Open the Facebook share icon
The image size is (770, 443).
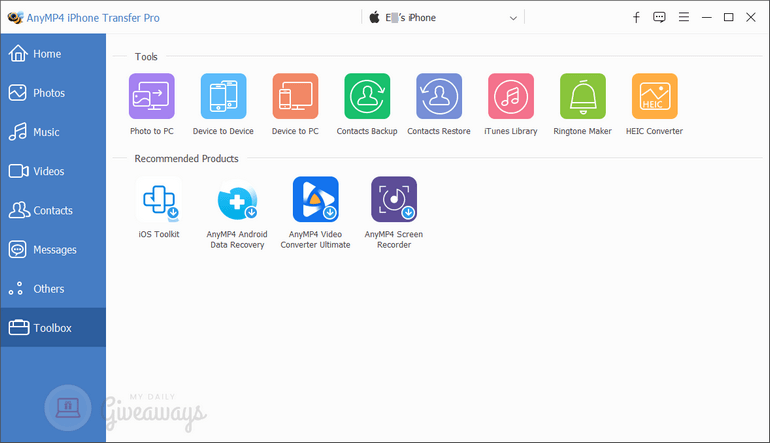coord(636,18)
